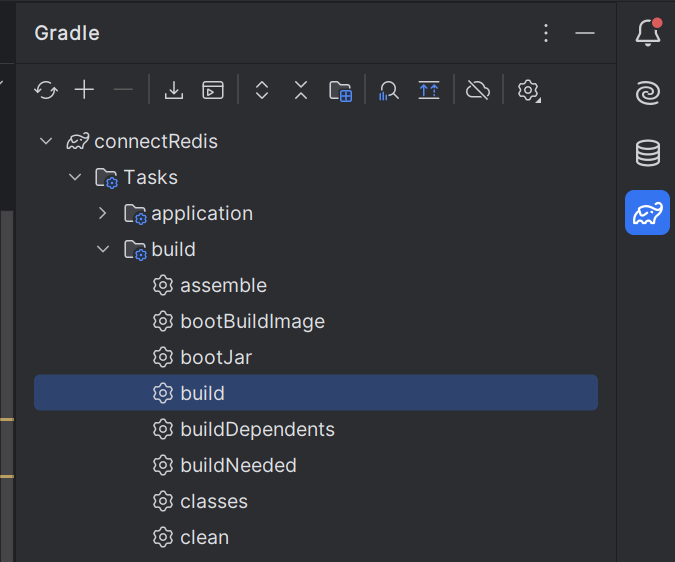675x562 pixels.
Task: Click the Download Sources icon
Action: tap(174, 90)
